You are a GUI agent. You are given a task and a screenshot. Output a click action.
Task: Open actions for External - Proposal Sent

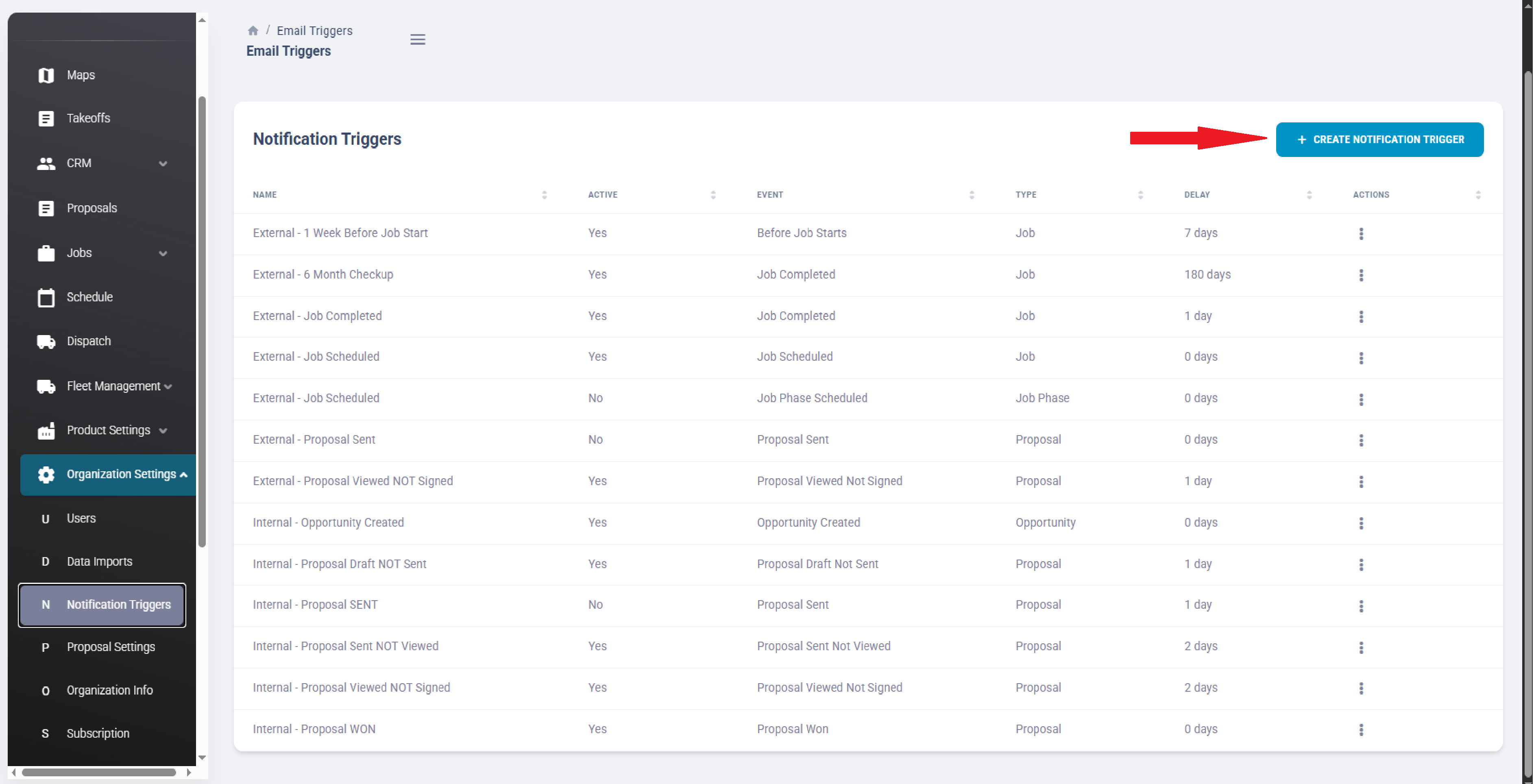click(1361, 440)
